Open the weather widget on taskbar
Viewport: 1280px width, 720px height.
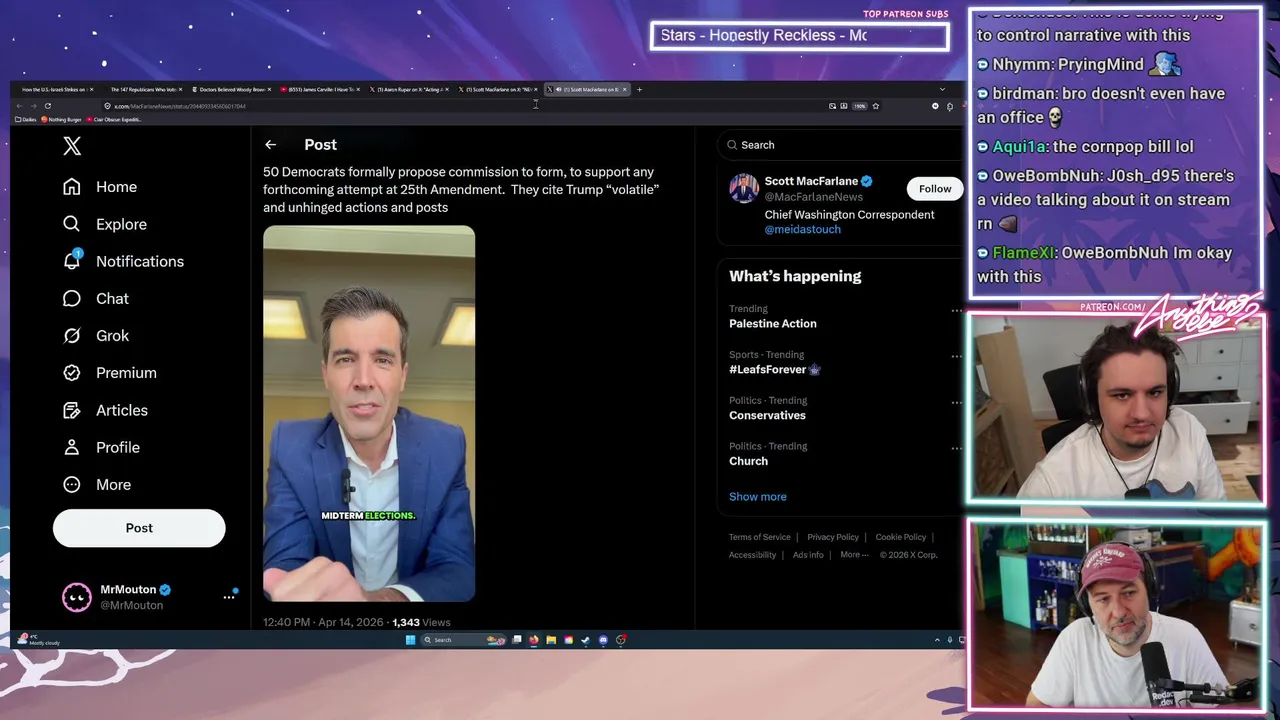coord(40,640)
